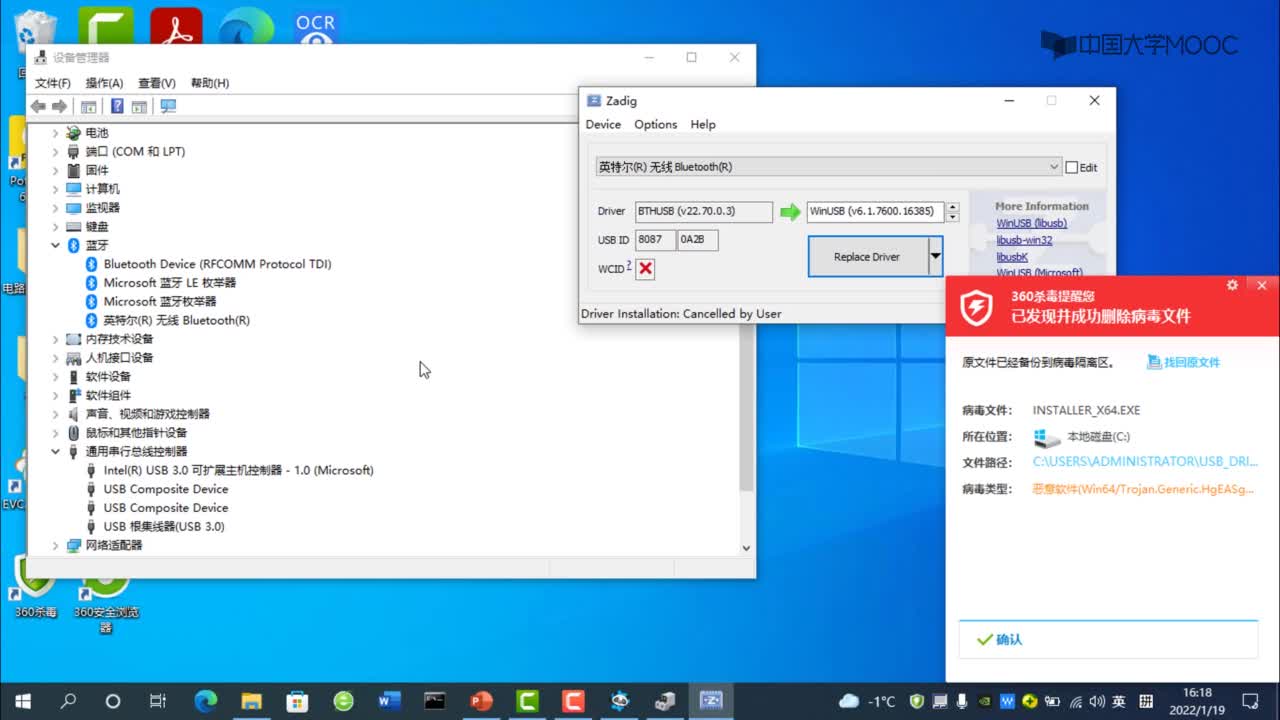Increase the target driver with up stepper

click(953, 207)
